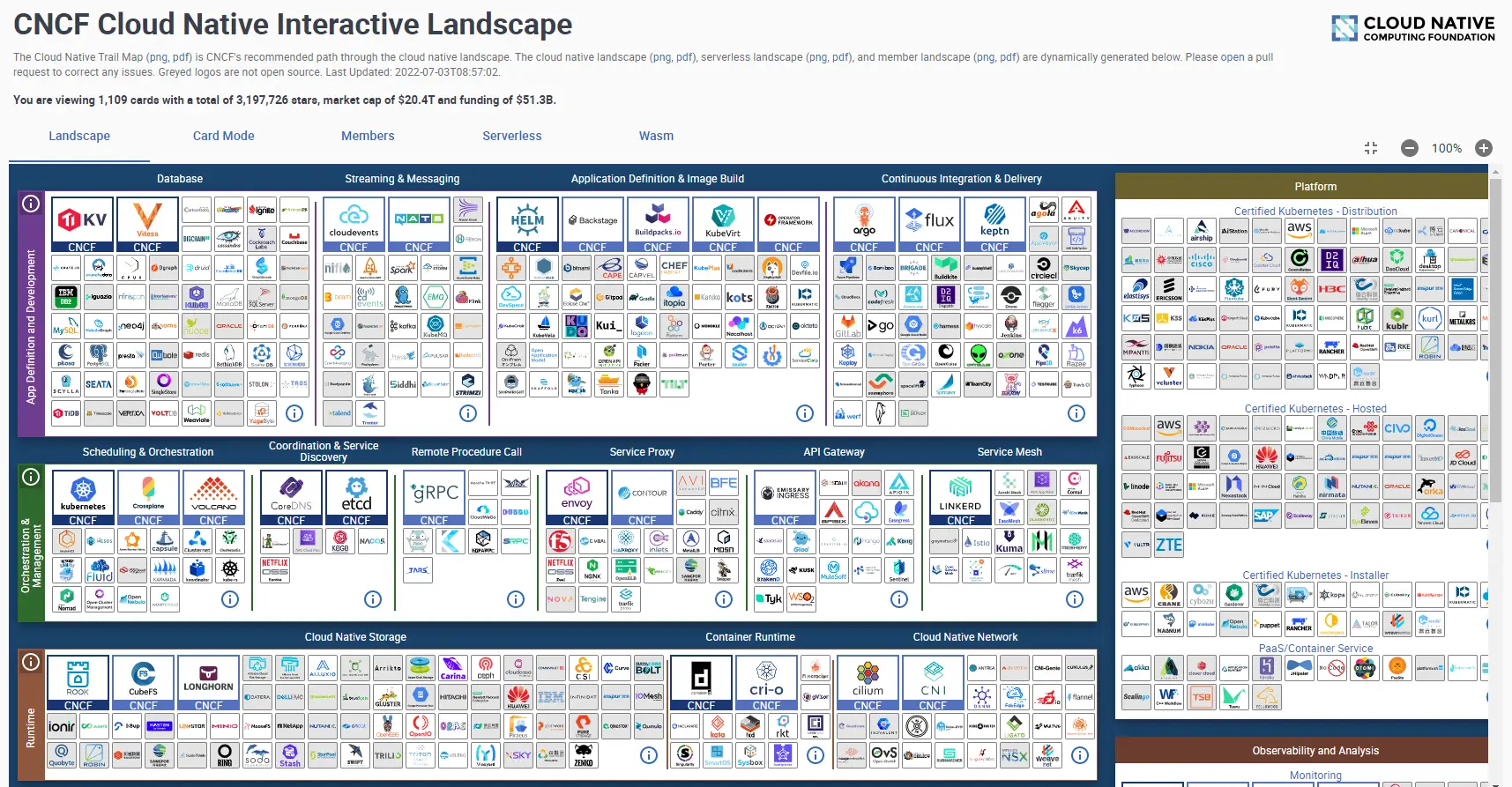
Task: Show info for Scheduling & Orchestration section
Action: pos(230,599)
